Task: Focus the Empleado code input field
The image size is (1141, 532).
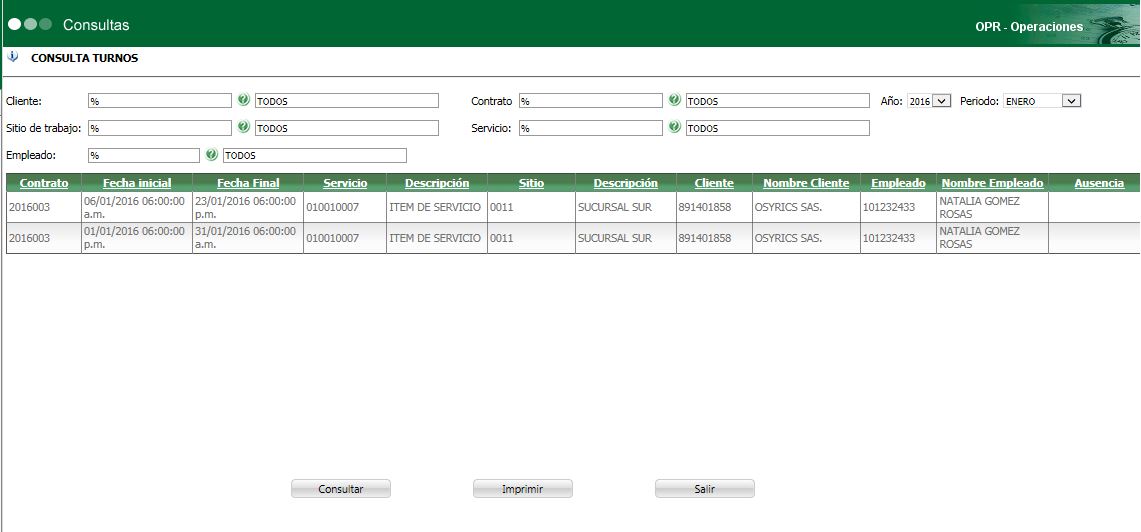Action: [143, 155]
